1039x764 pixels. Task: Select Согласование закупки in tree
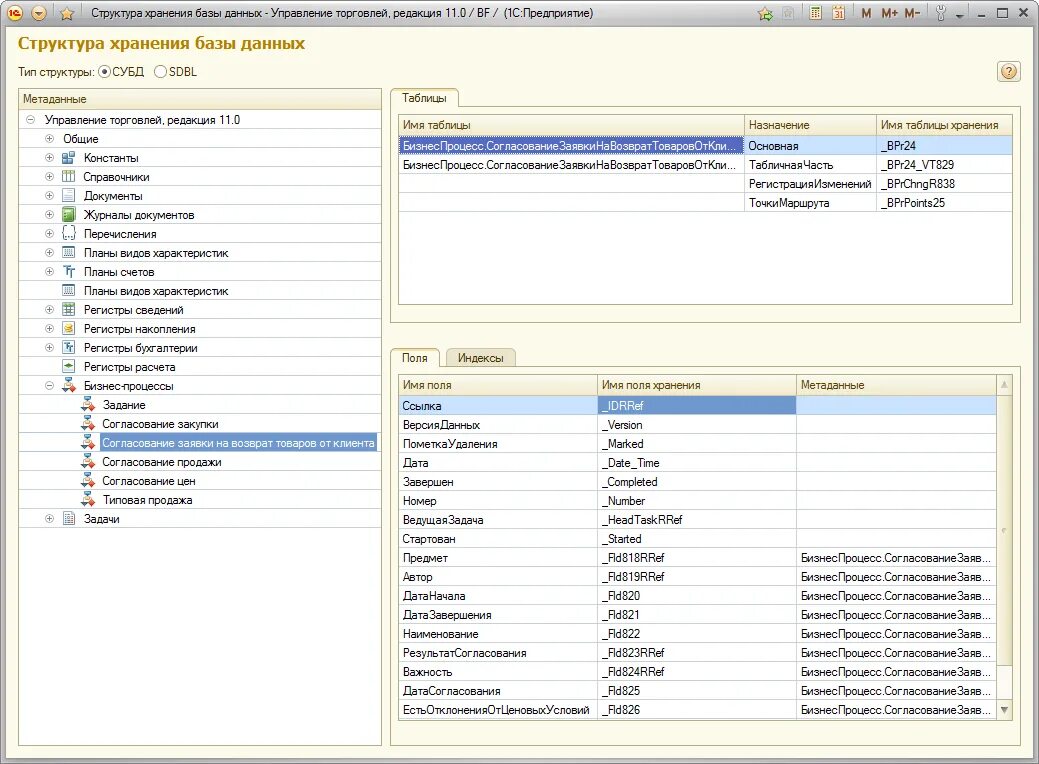(x=160, y=424)
